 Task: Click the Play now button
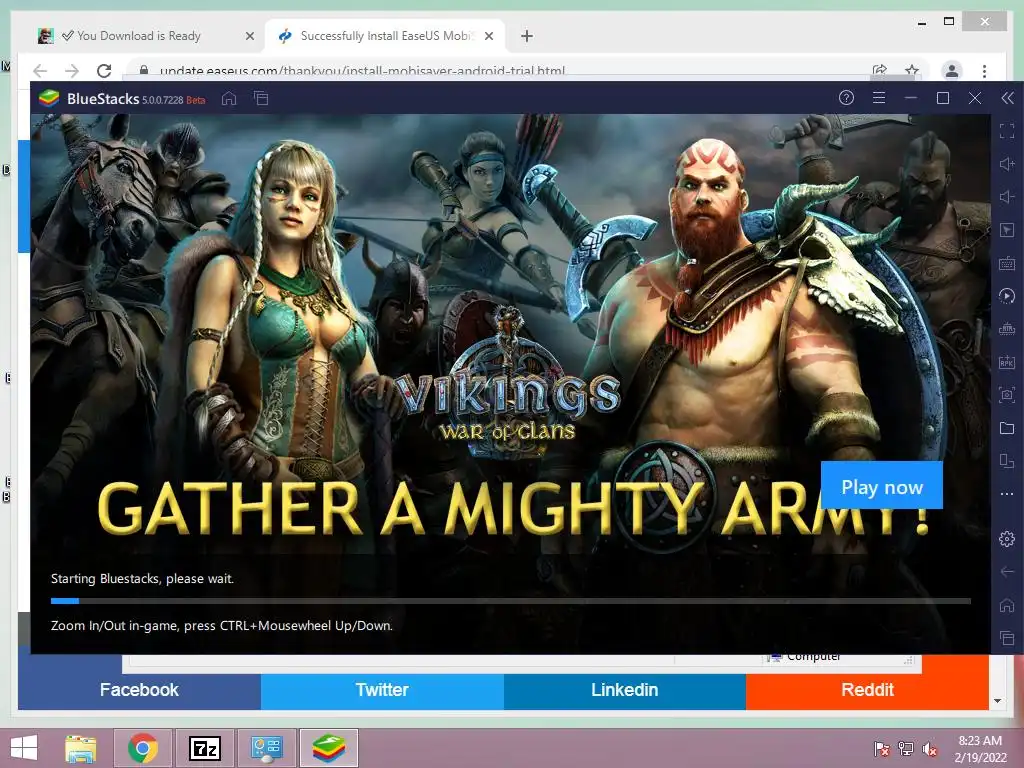coord(882,485)
